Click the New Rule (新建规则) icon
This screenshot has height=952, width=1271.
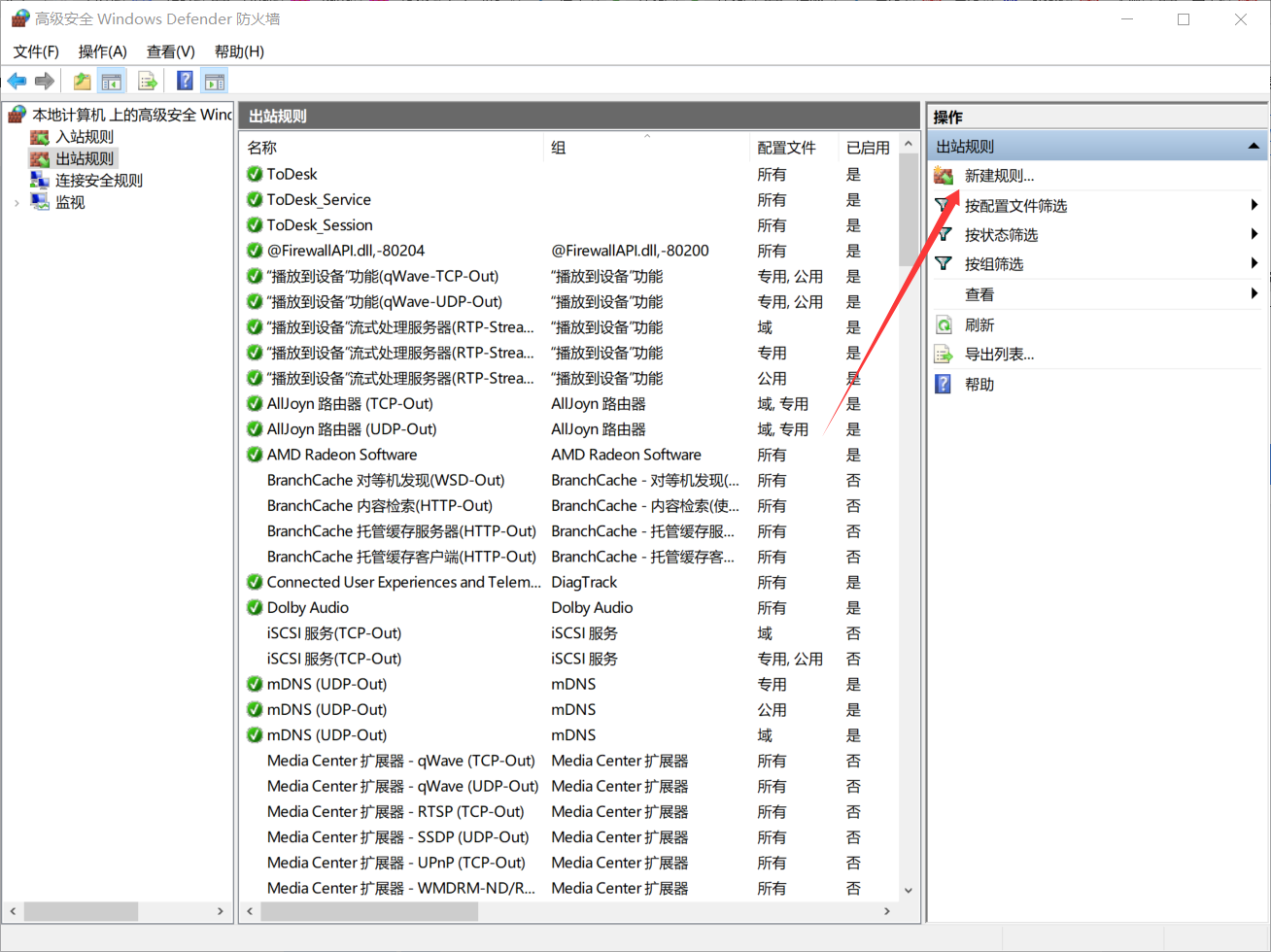(944, 176)
